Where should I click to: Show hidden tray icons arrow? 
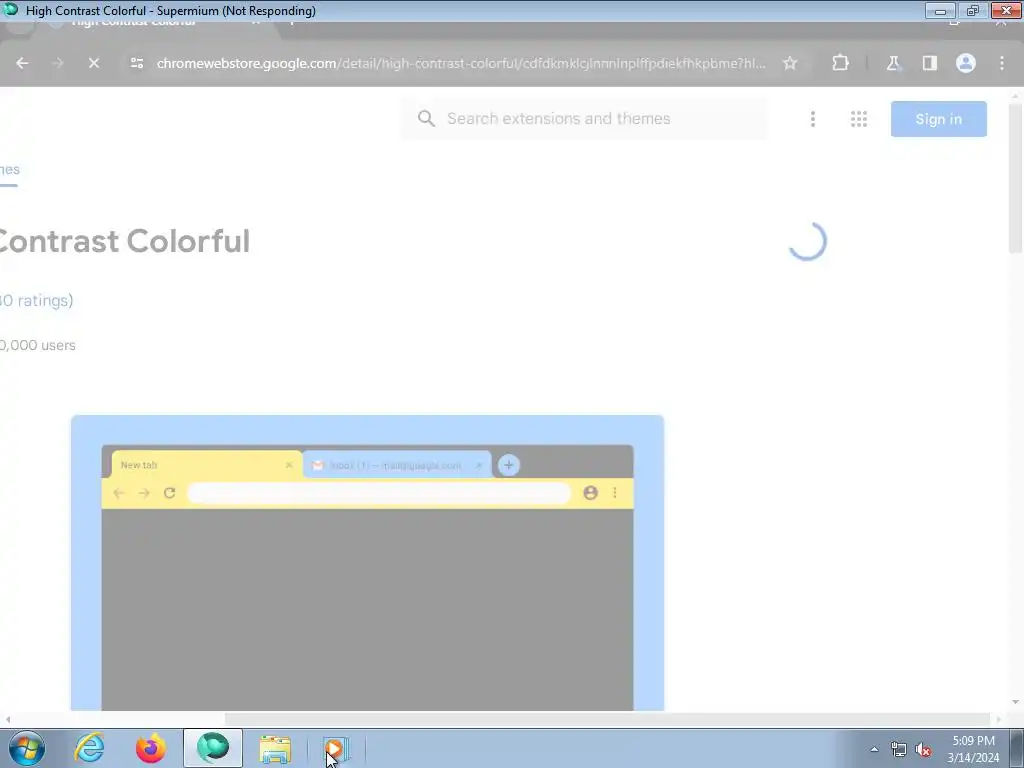pos(874,749)
